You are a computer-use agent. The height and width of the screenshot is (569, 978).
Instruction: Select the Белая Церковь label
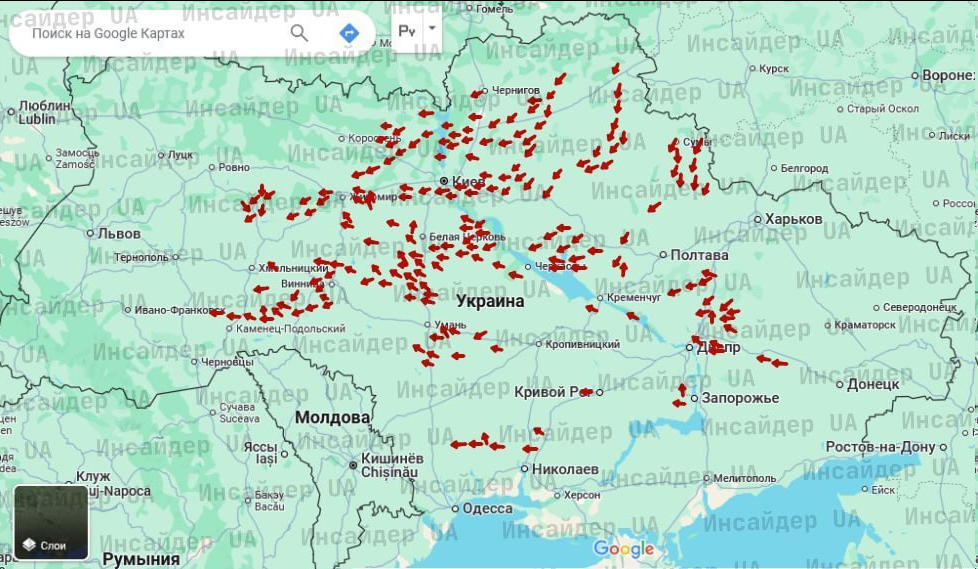(467, 237)
